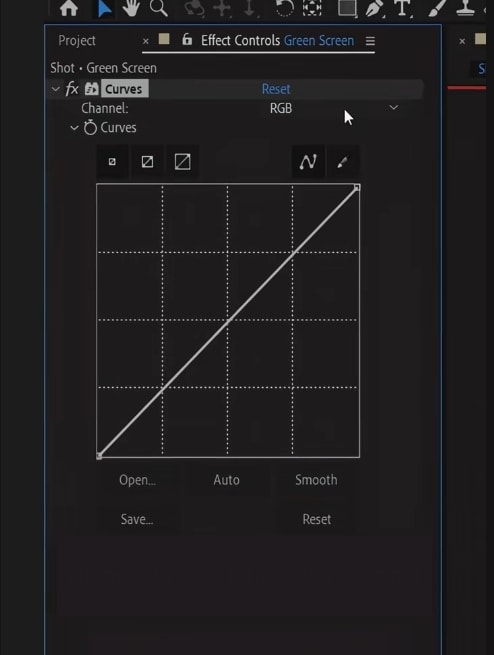Set the curve graph to small size
This screenshot has width=494, height=655.
tap(112, 162)
